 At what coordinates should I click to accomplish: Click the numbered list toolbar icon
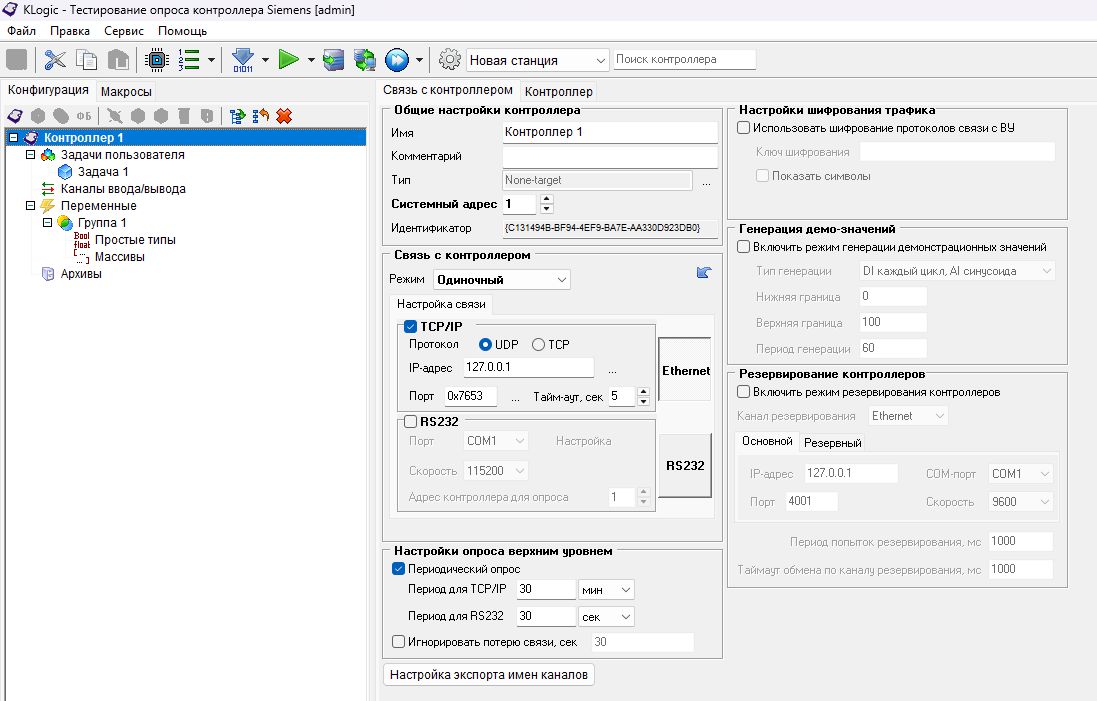click(x=188, y=60)
